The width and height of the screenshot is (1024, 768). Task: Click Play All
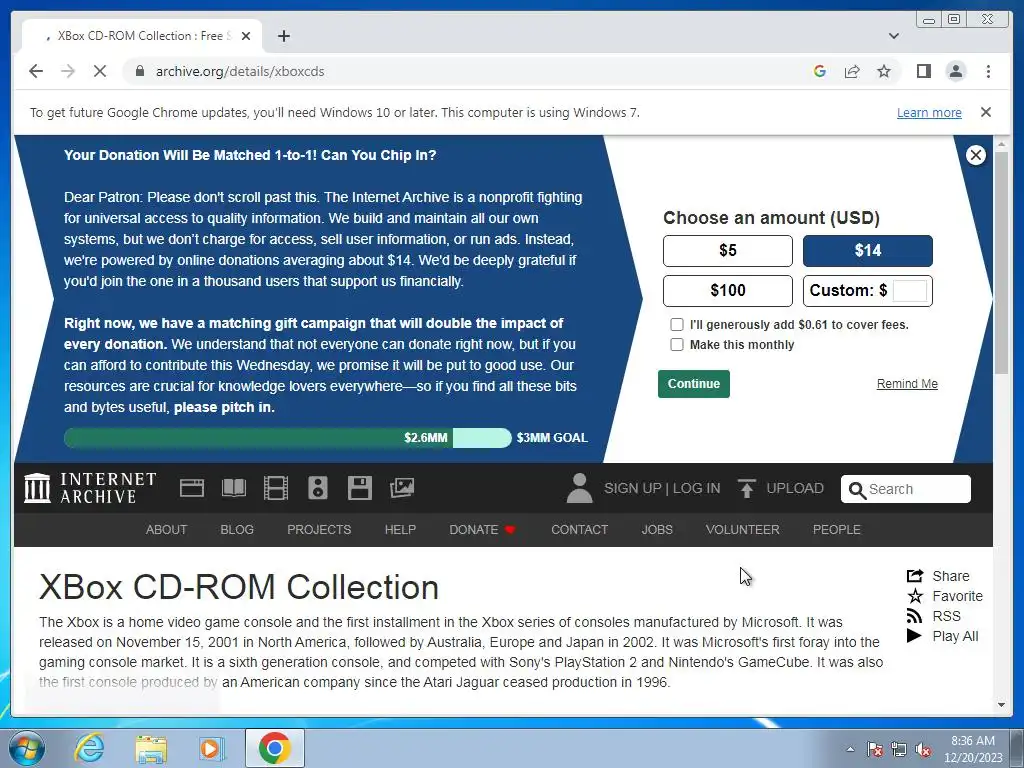pyautogui.click(x=942, y=636)
